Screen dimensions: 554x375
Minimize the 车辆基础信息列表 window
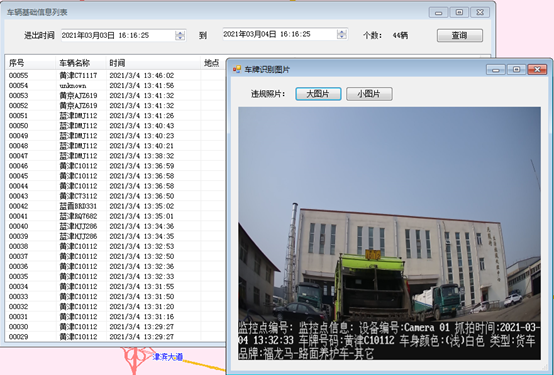coord(438,12)
